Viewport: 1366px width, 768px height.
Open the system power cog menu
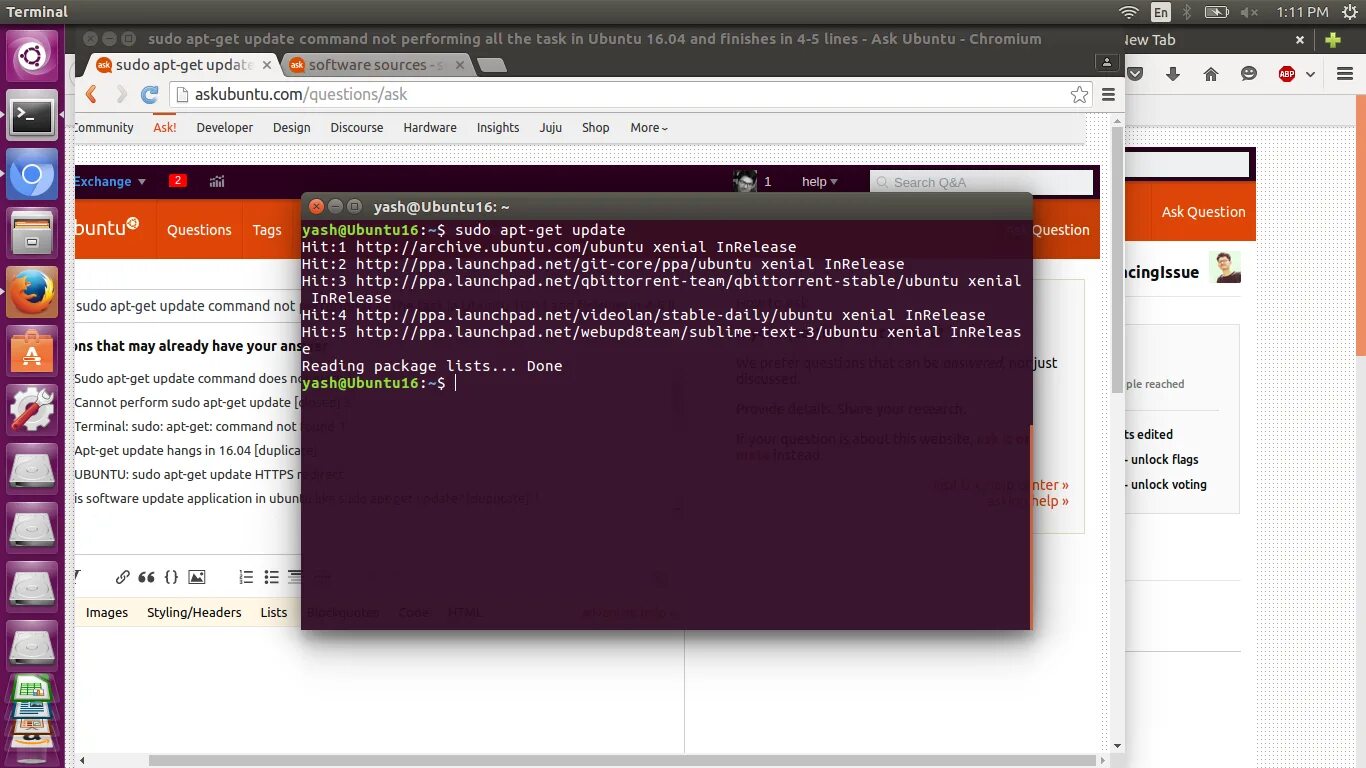click(x=1349, y=12)
